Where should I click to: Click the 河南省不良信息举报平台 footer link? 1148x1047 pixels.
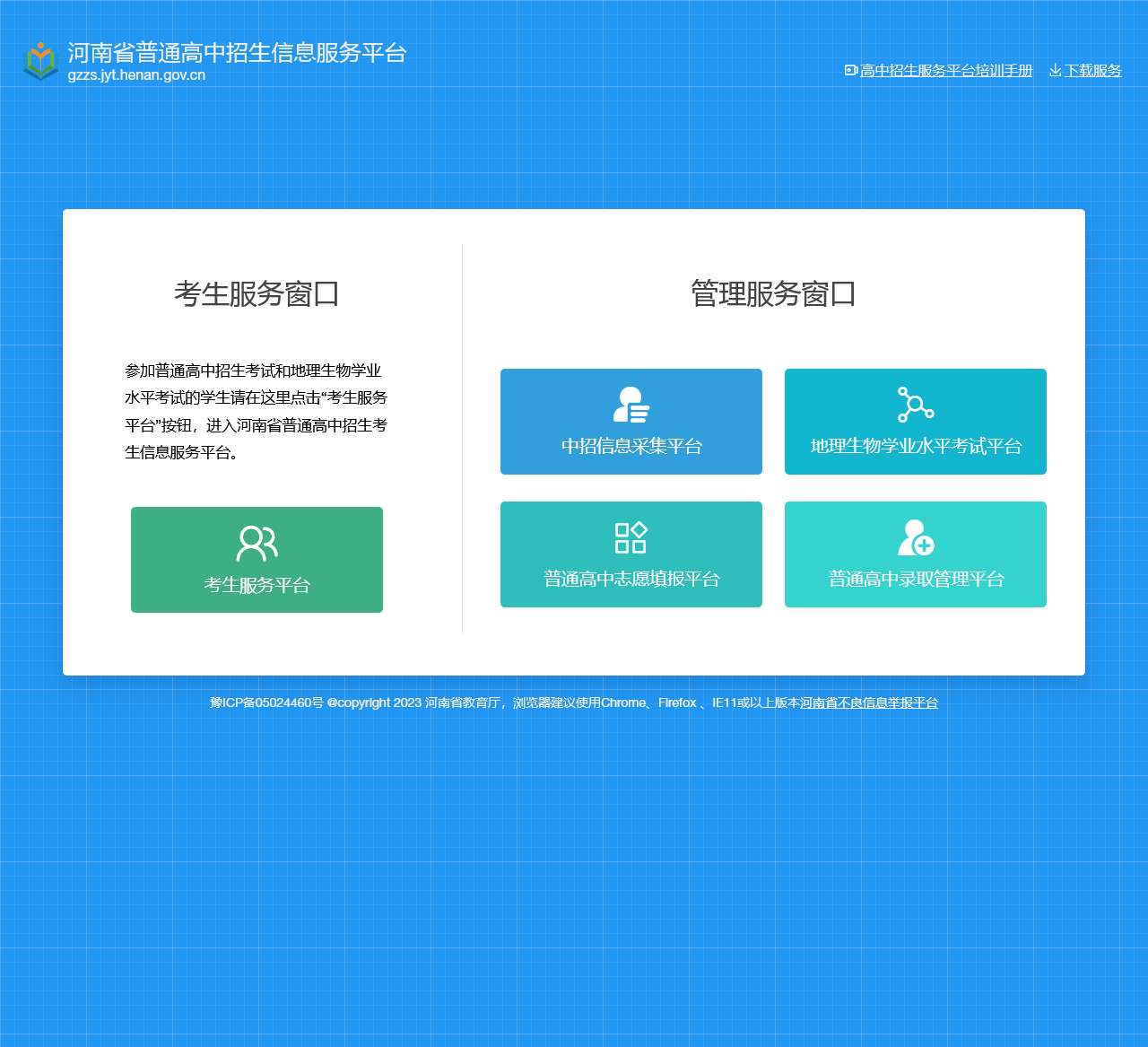point(870,702)
